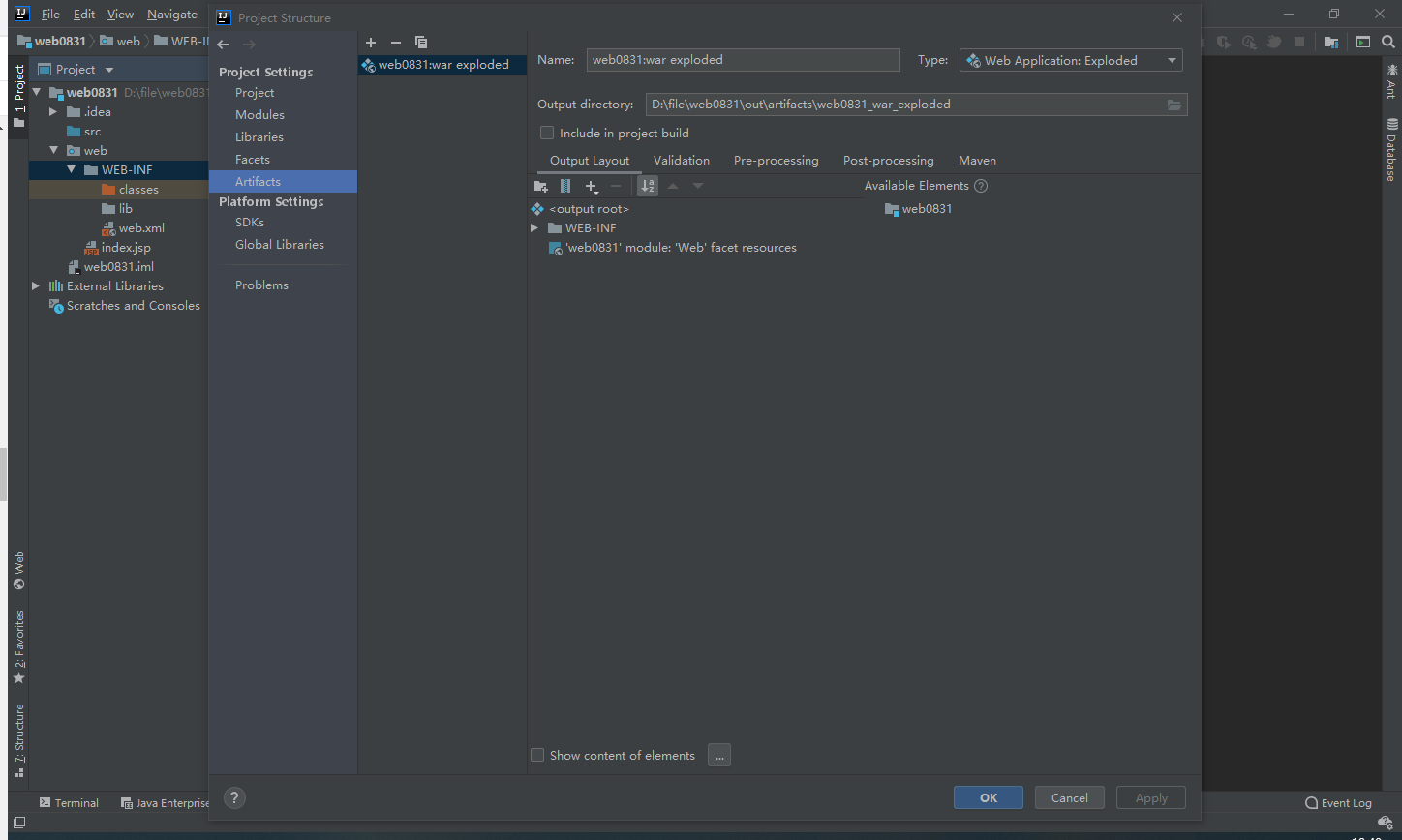Viewport: 1402px width, 840px height.
Task: Open SDKs under Platform Settings
Action: [250, 223]
